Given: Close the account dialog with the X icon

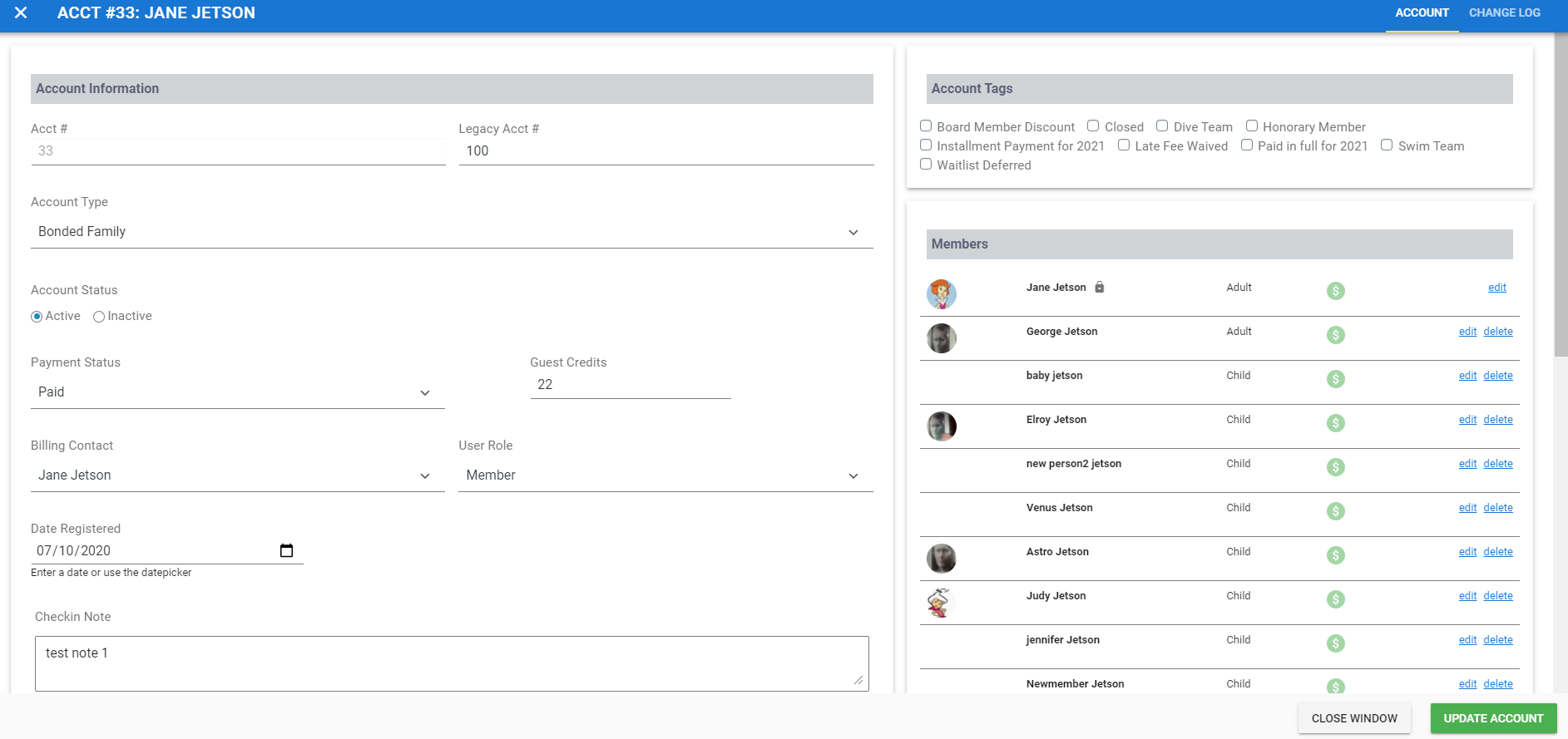Looking at the screenshot, I should [x=21, y=12].
